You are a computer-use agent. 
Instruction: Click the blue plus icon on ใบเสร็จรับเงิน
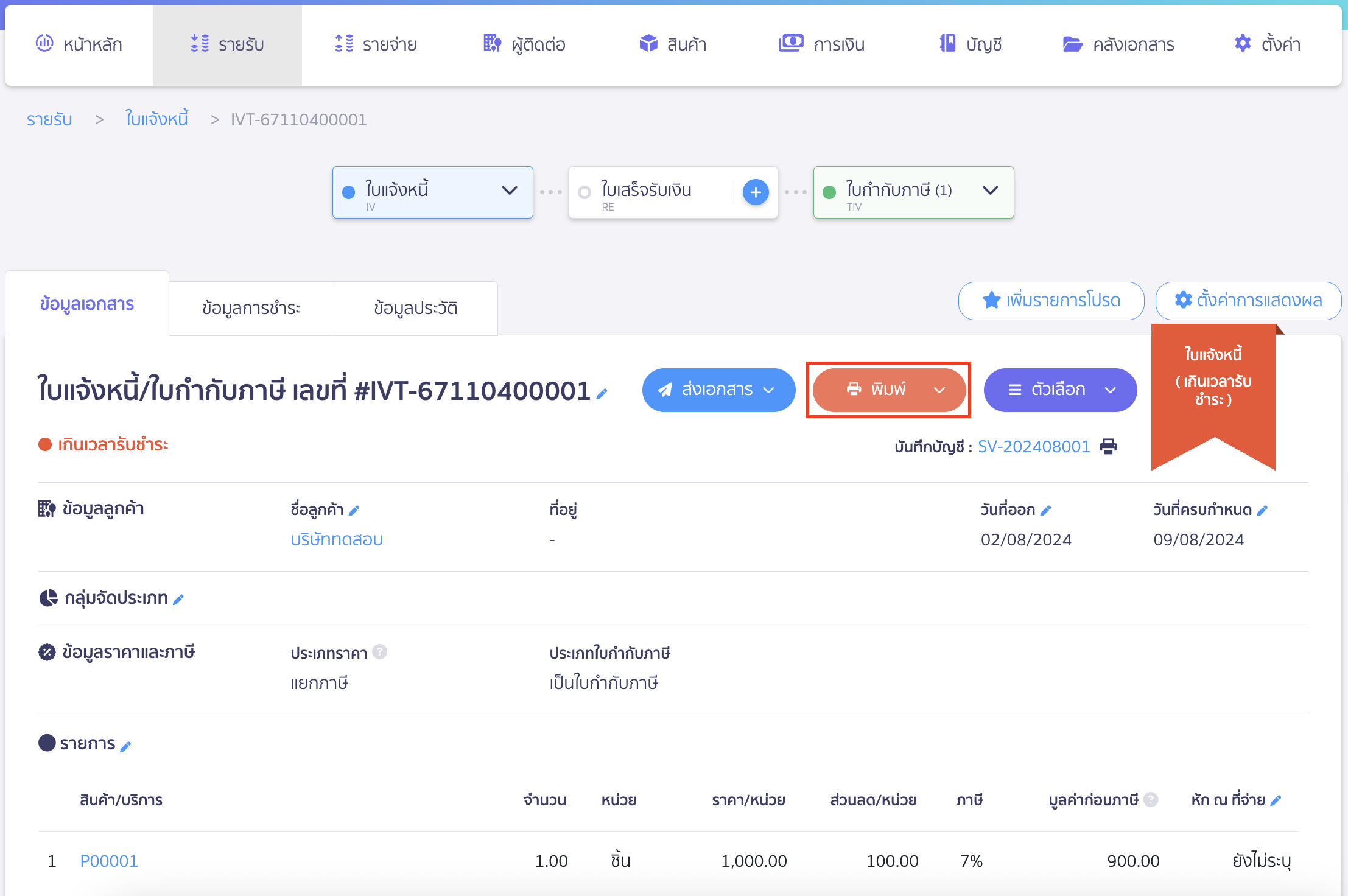coord(756,192)
